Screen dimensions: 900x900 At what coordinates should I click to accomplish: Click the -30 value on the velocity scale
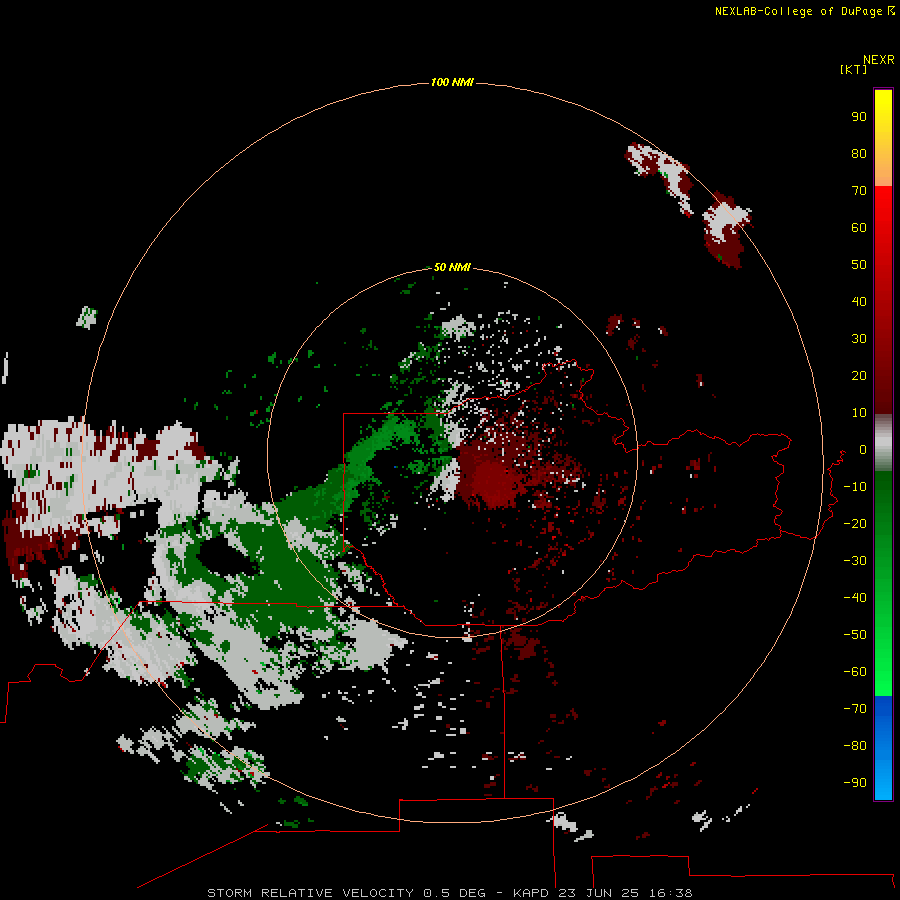click(855, 561)
